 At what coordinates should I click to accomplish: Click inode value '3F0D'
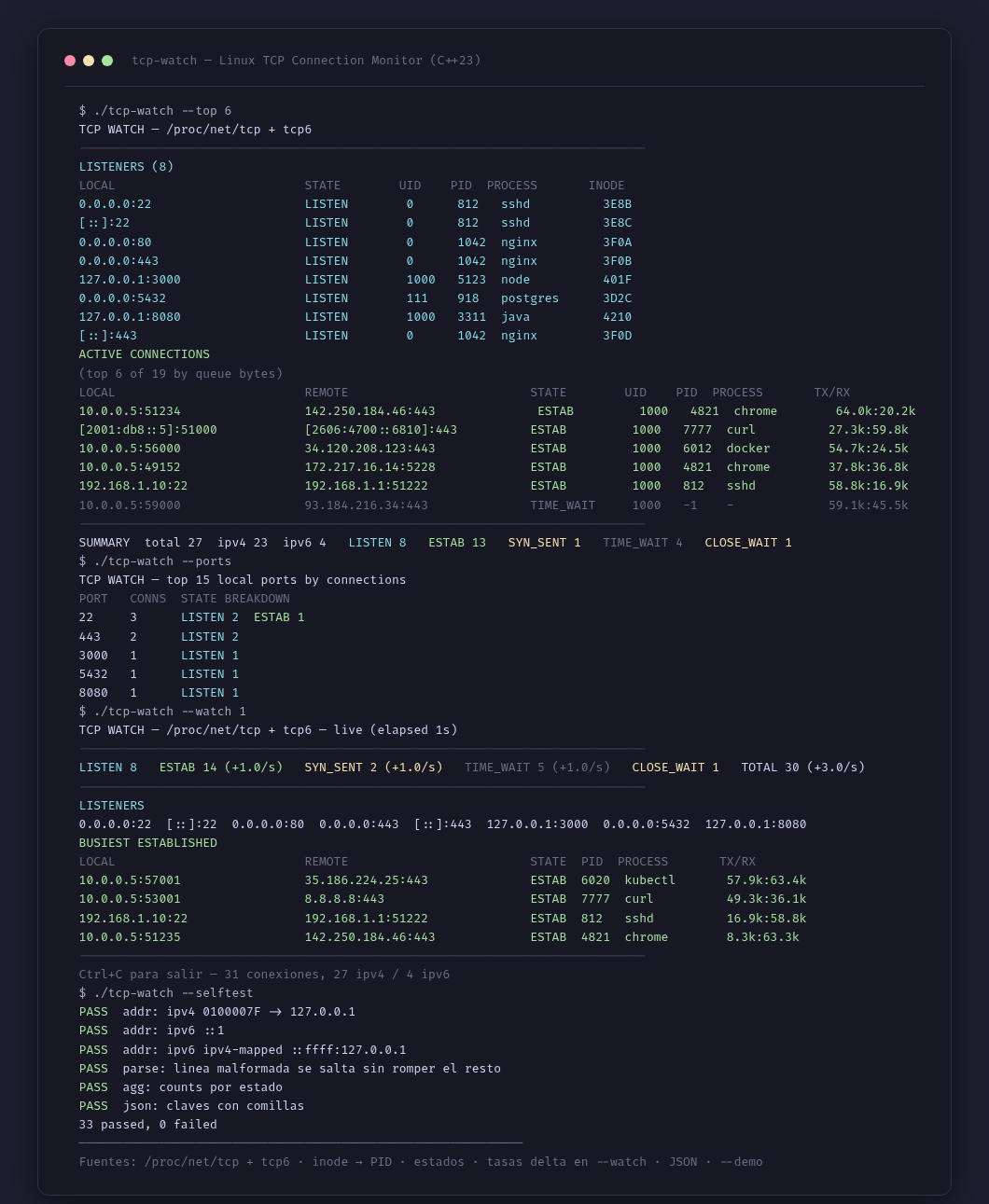pos(617,336)
